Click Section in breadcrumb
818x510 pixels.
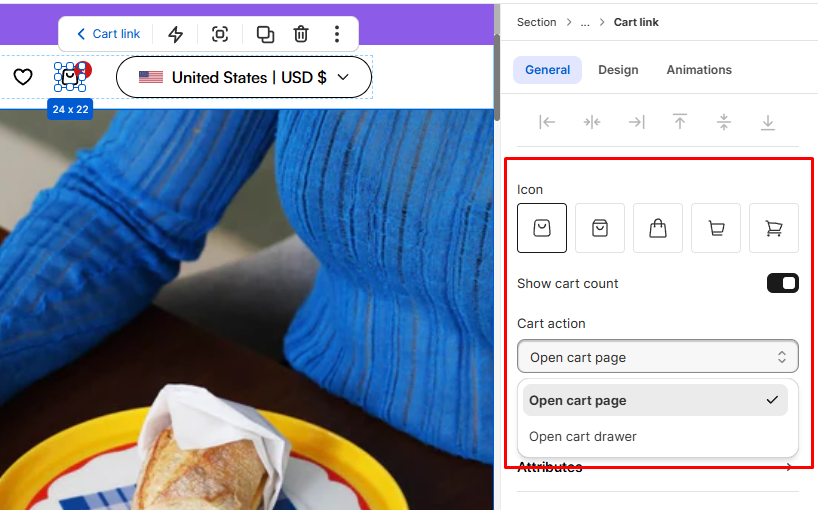(536, 22)
